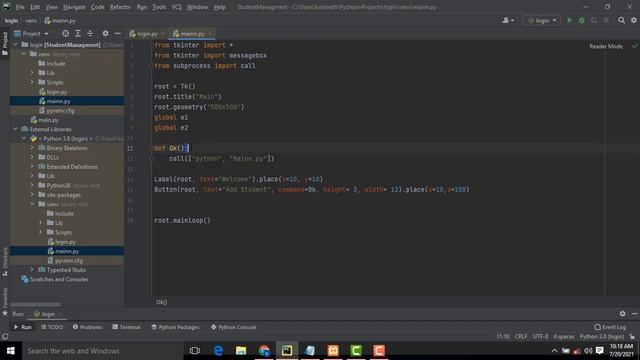The image size is (640, 360).
Task: Show hidden system tray icons chevron
Action: [554, 351]
